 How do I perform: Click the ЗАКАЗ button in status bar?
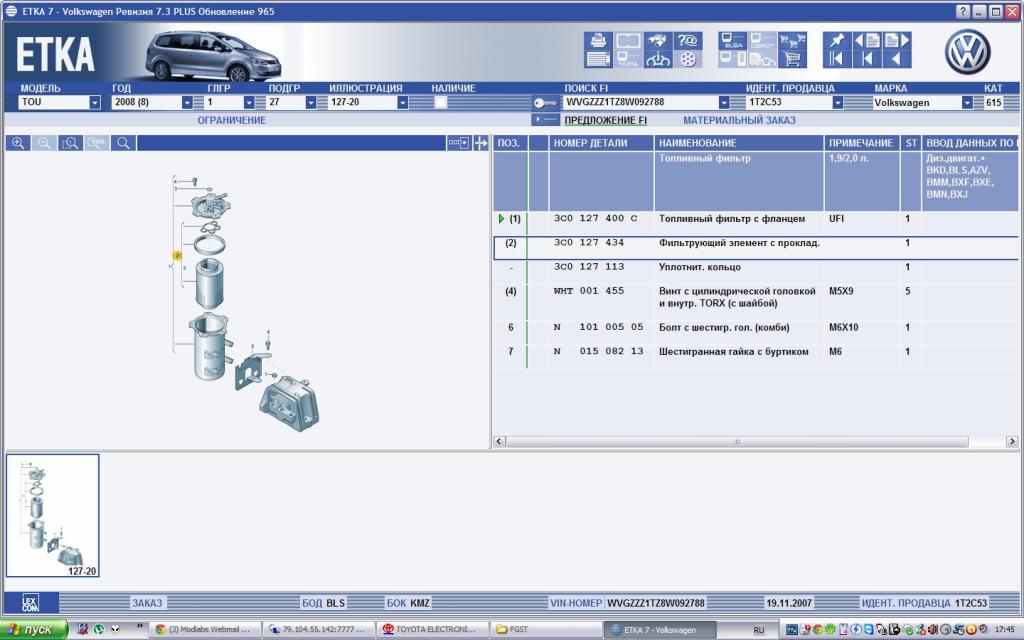(x=147, y=603)
